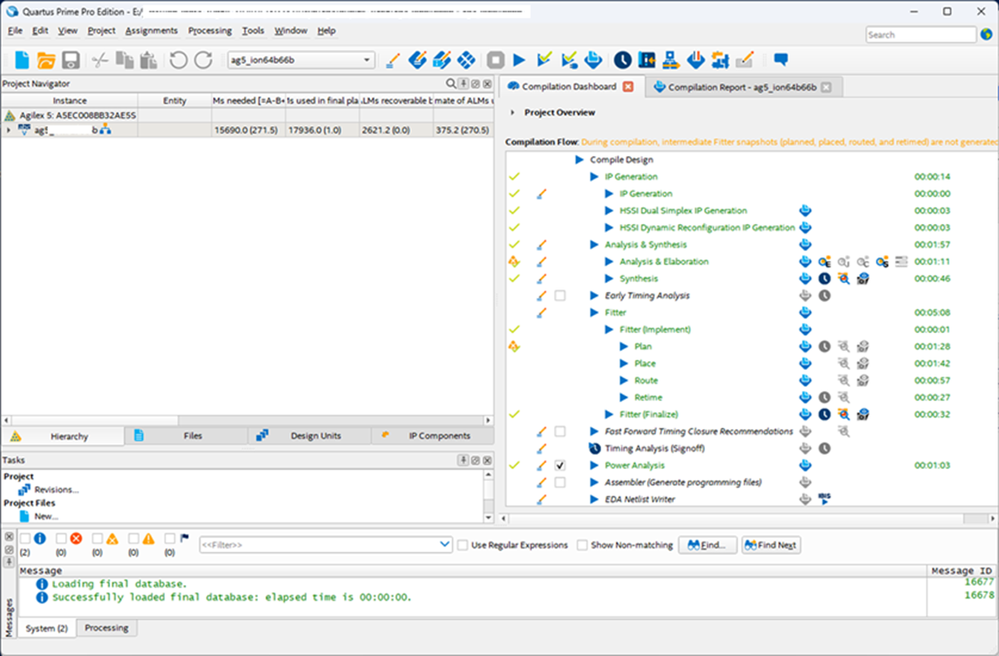Click the Find... button
999x656 pixels.
click(708, 545)
